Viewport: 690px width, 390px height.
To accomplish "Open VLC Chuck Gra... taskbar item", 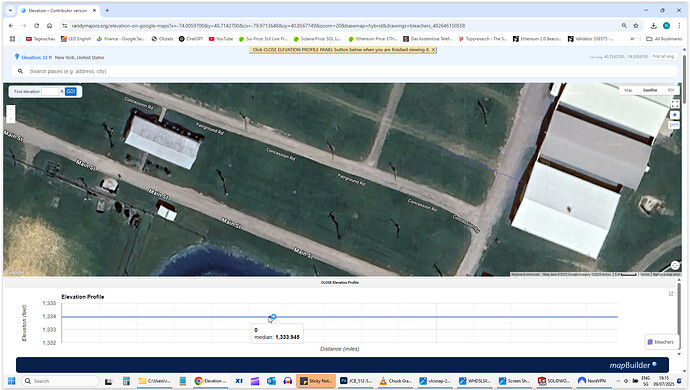I will pos(396,381).
